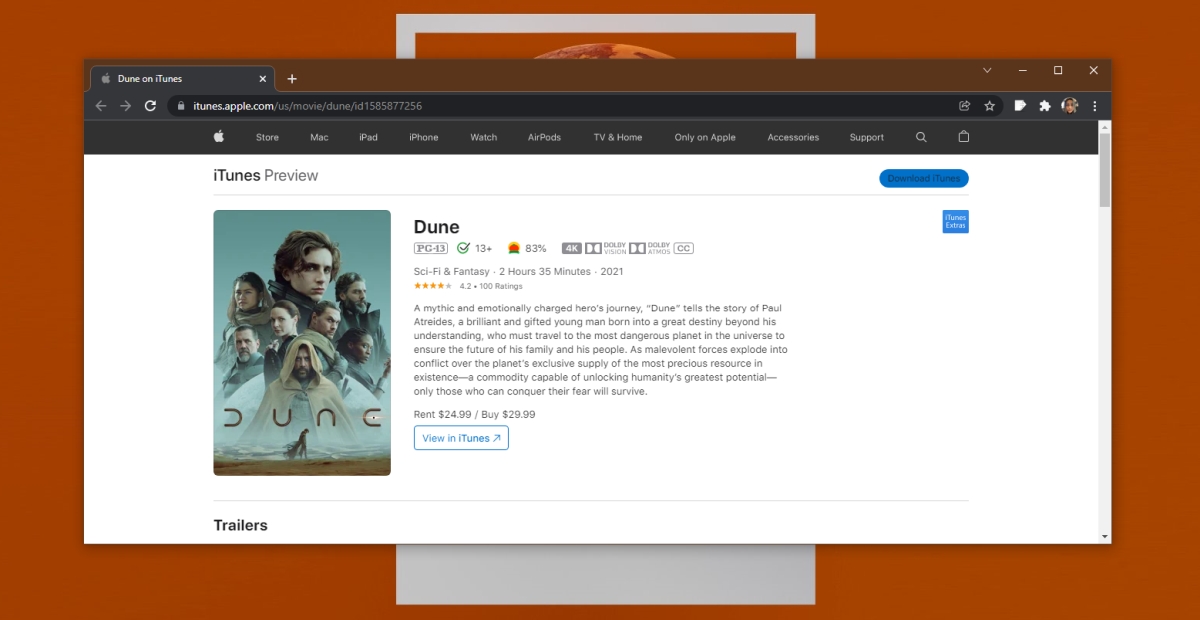Click the 'Rent $24.99 / Buy $29.99' price text
The height and width of the screenshot is (620, 1200).
(475, 414)
